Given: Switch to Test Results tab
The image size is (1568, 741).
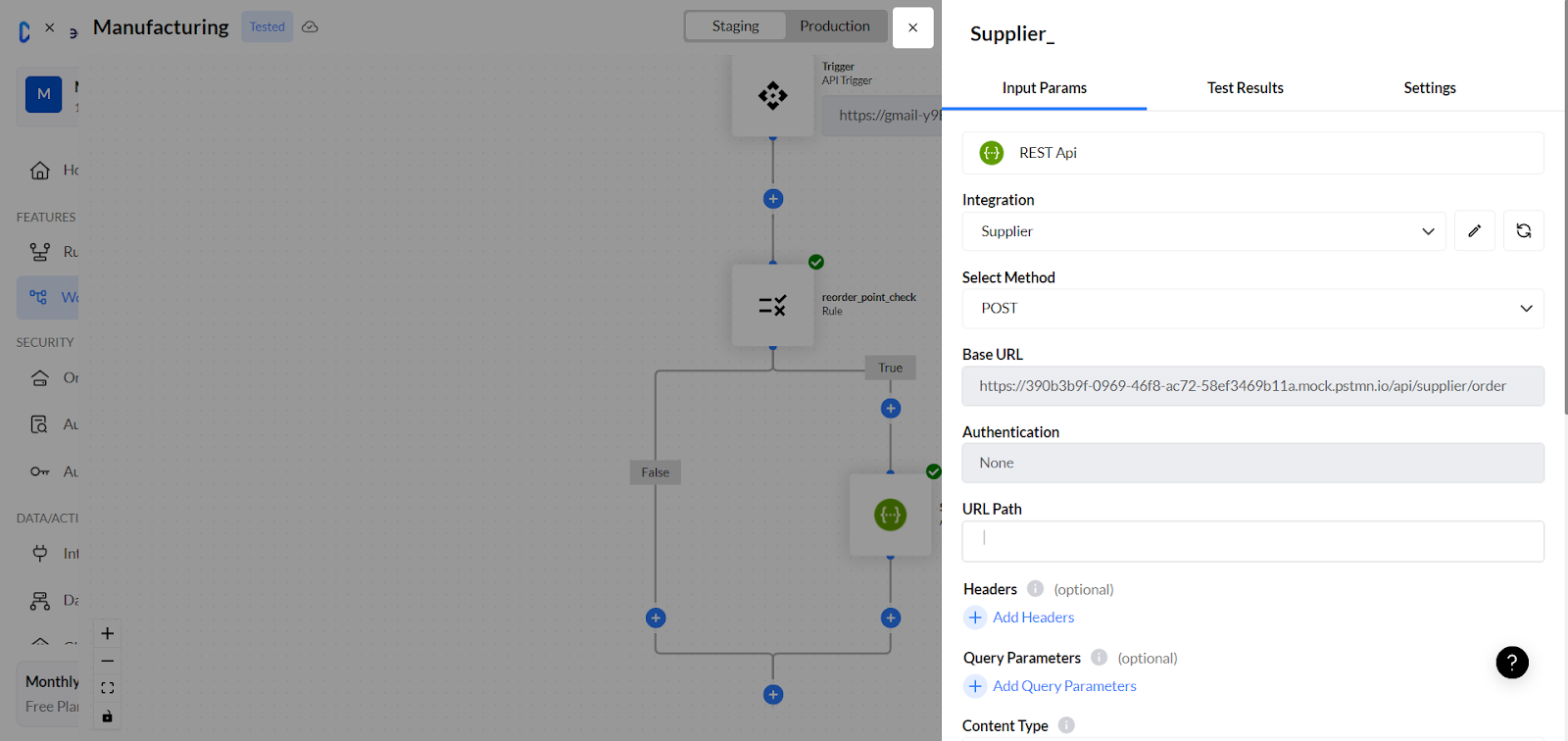Looking at the screenshot, I should coord(1245,88).
